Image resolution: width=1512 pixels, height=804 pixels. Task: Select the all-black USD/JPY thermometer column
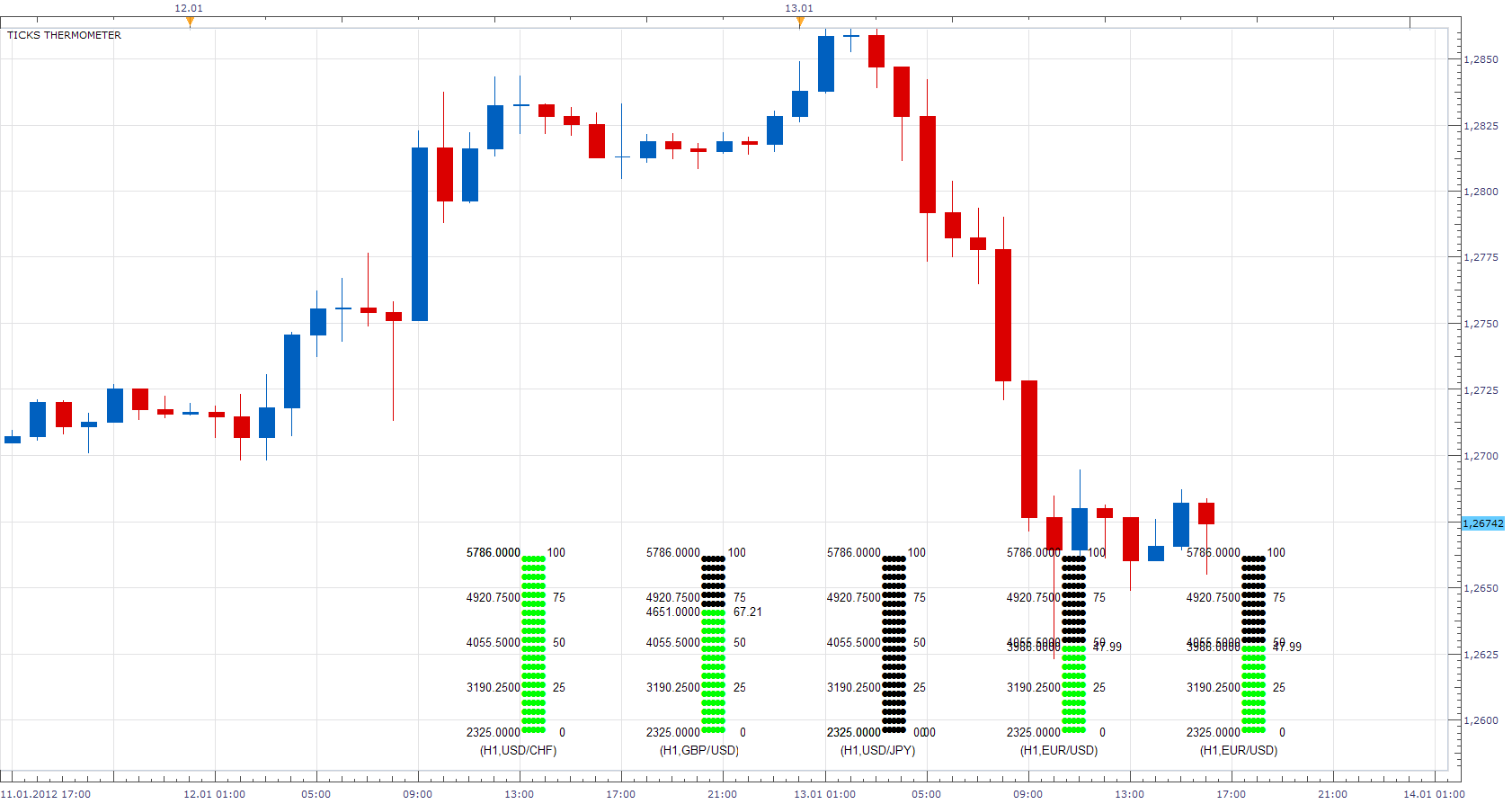894,644
